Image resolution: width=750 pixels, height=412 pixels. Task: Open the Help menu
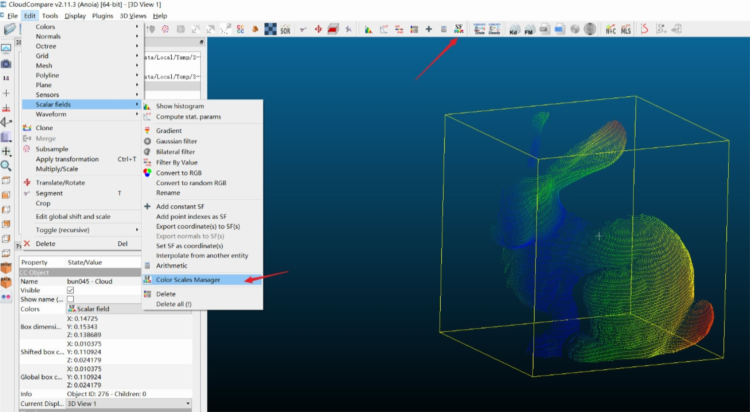pos(160,16)
